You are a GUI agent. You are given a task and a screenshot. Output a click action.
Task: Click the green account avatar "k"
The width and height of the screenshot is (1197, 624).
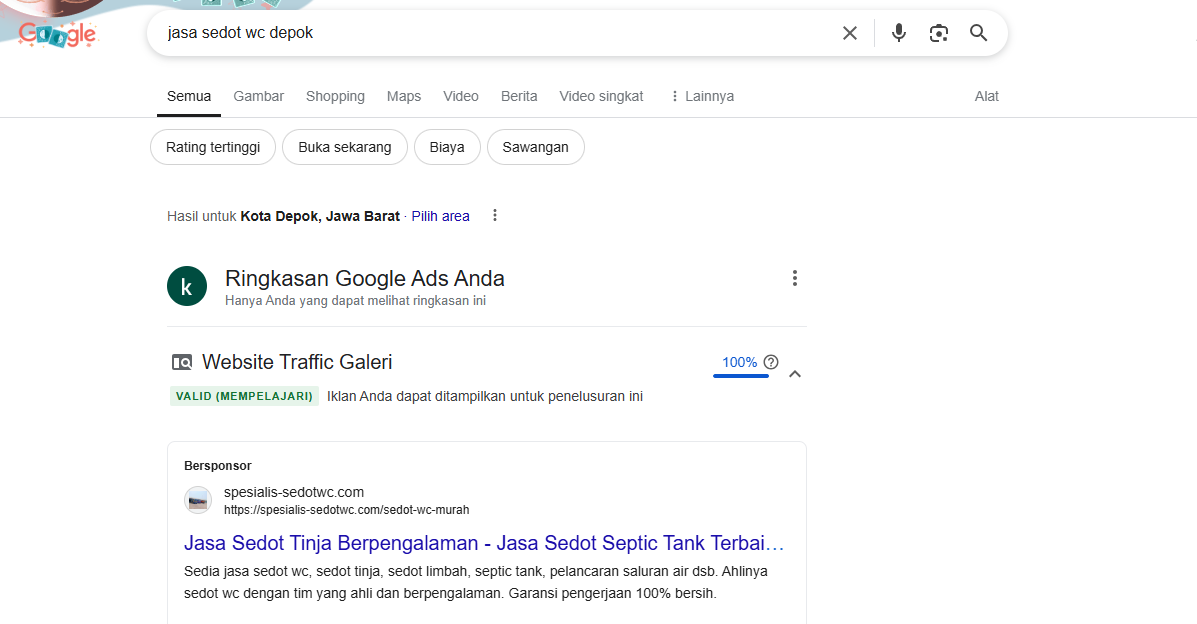coord(187,286)
